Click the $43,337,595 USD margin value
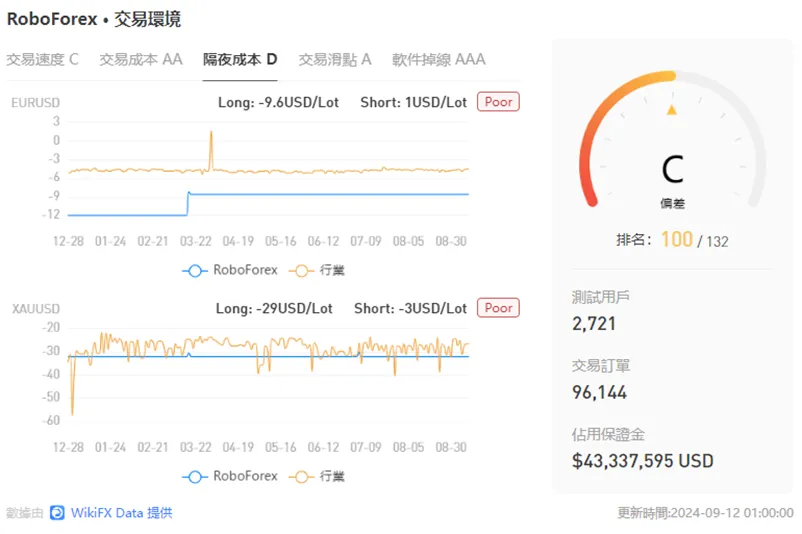 pyautogui.click(x=642, y=461)
